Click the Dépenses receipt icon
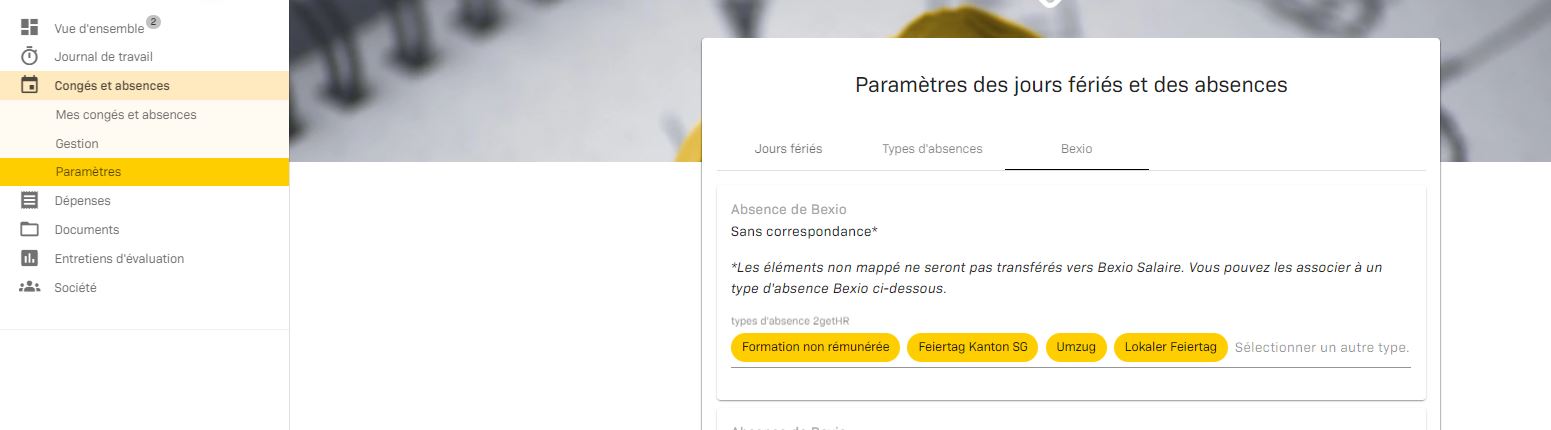The image size is (1551, 430). pos(29,200)
